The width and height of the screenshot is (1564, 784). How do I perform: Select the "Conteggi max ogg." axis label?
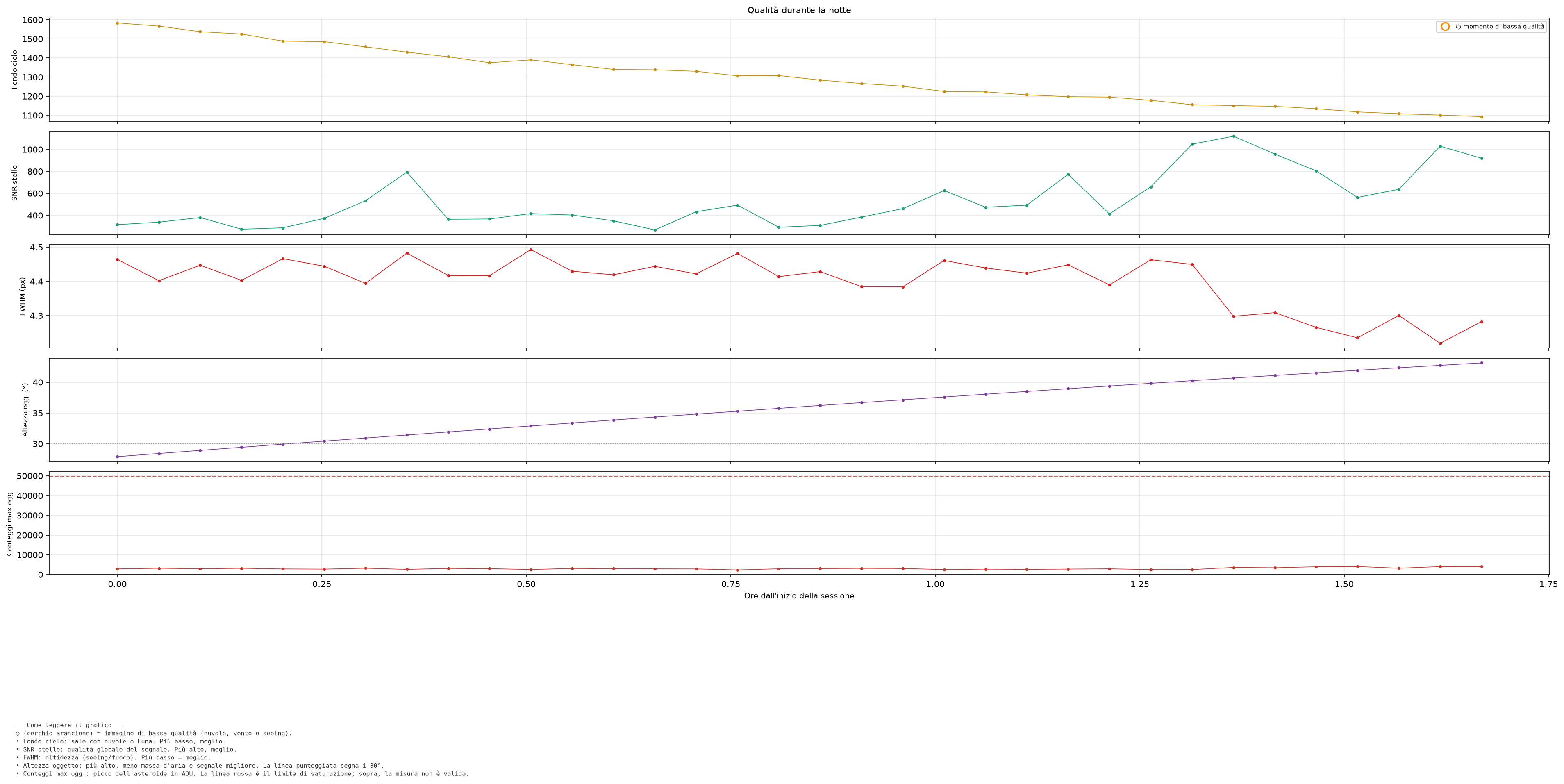tap(9, 523)
